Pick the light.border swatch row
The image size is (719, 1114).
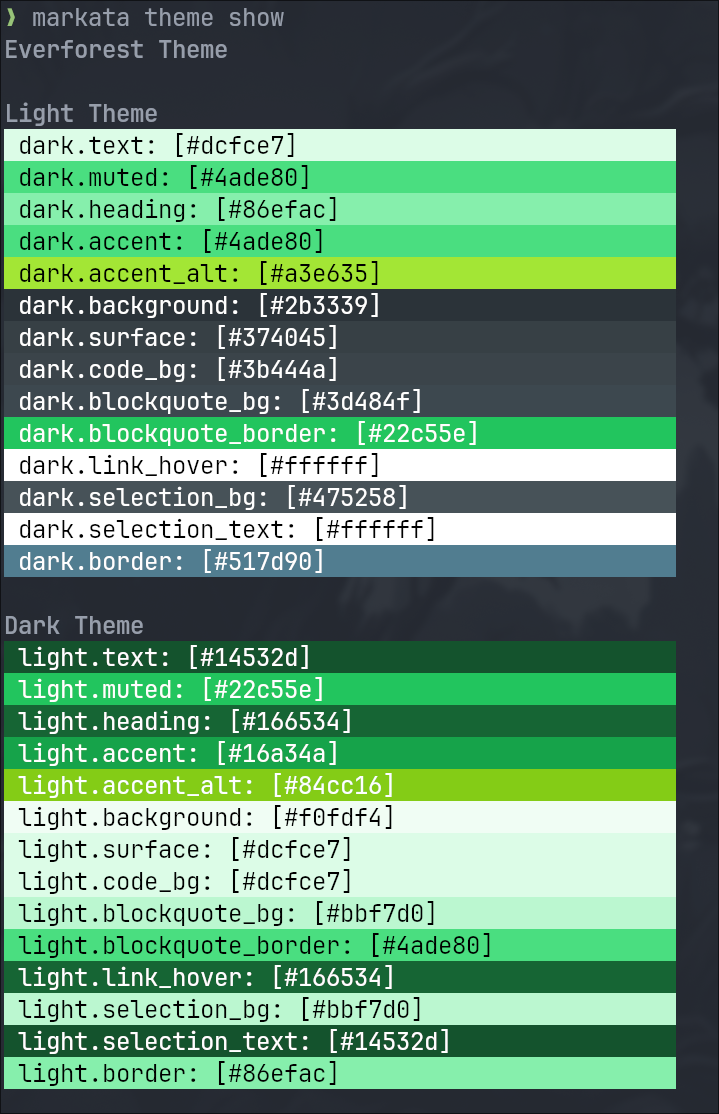pos(340,1074)
